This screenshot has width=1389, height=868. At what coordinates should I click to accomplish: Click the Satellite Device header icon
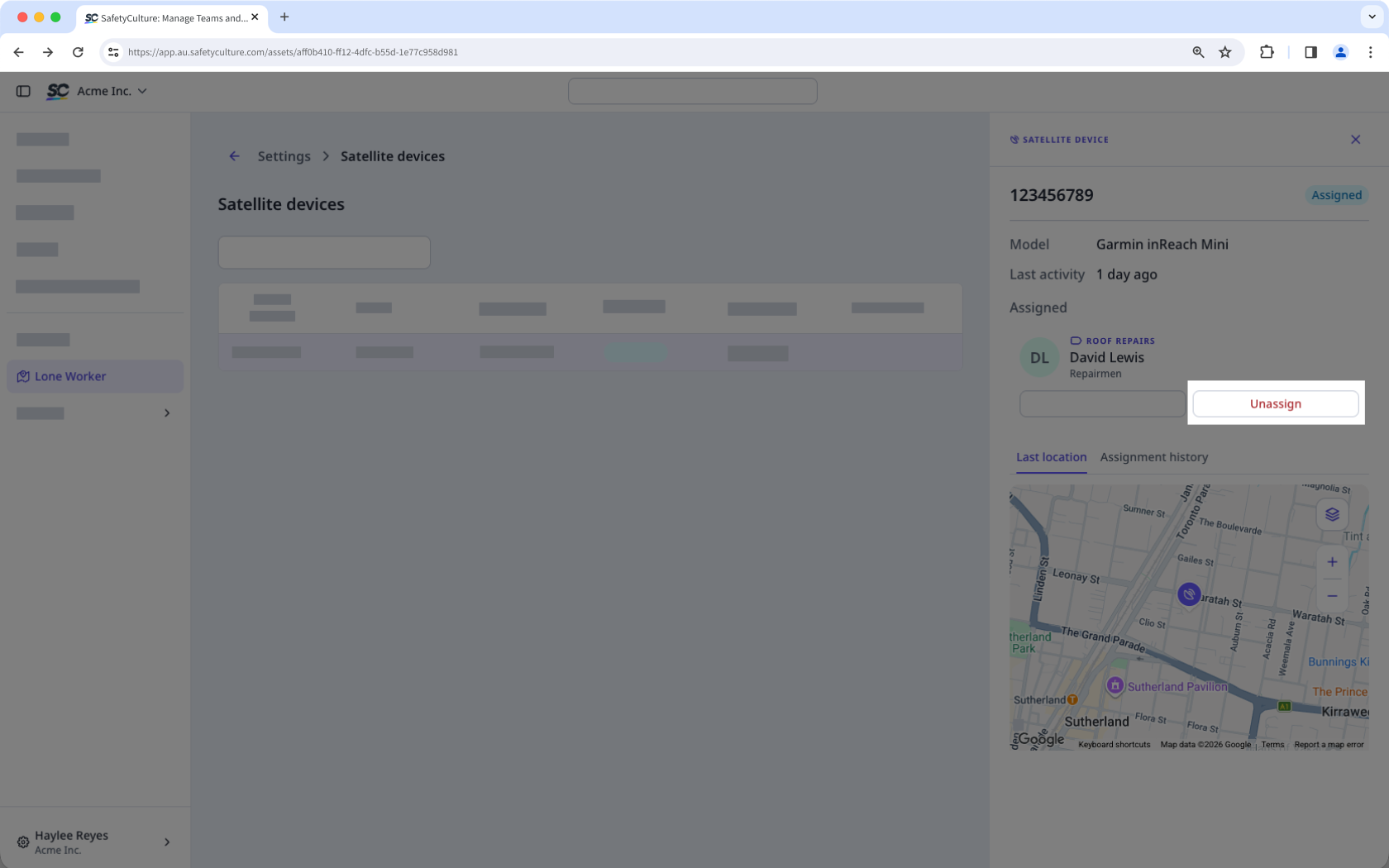point(1014,140)
